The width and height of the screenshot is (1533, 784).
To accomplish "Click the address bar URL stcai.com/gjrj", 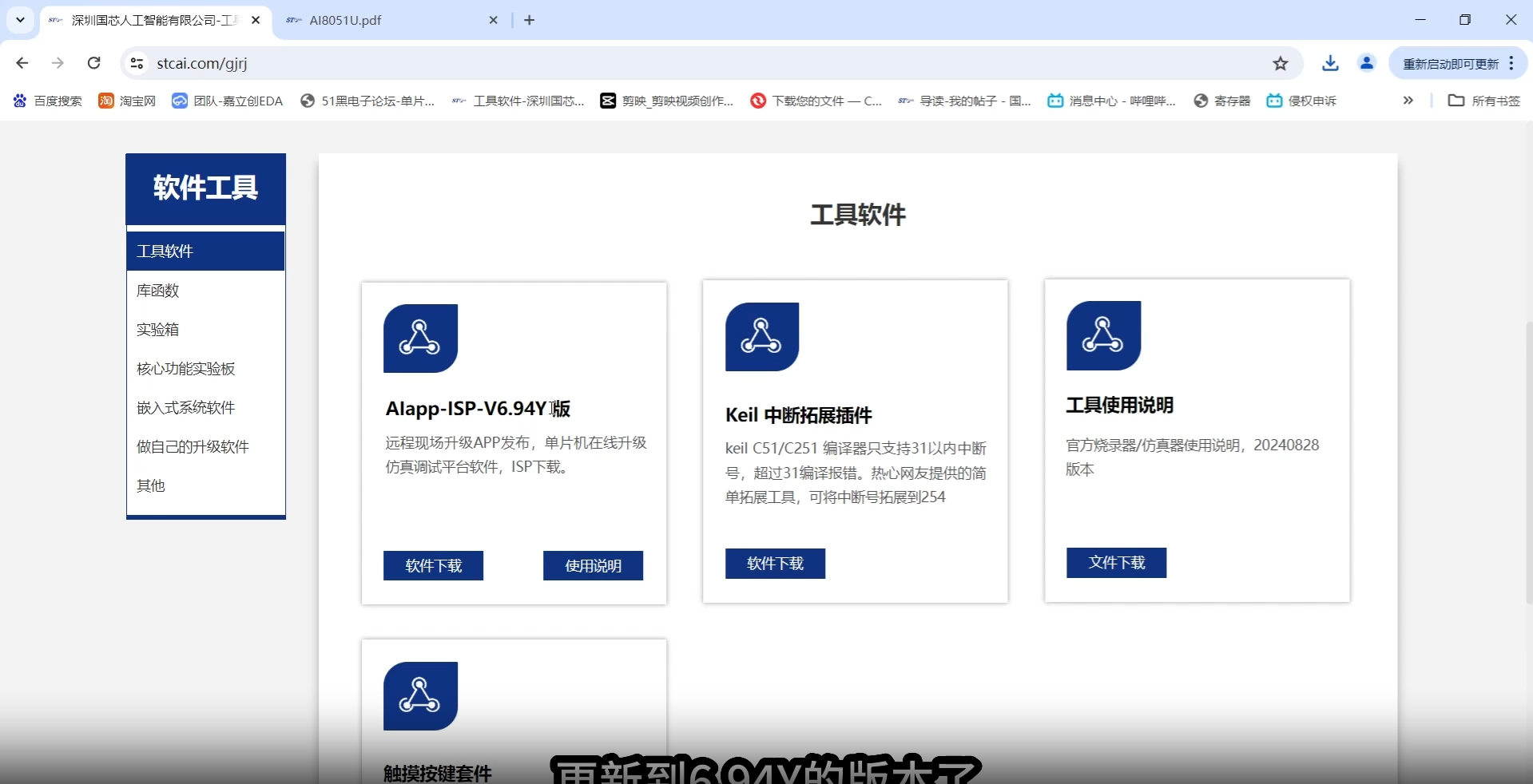I will [x=202, y=63].
